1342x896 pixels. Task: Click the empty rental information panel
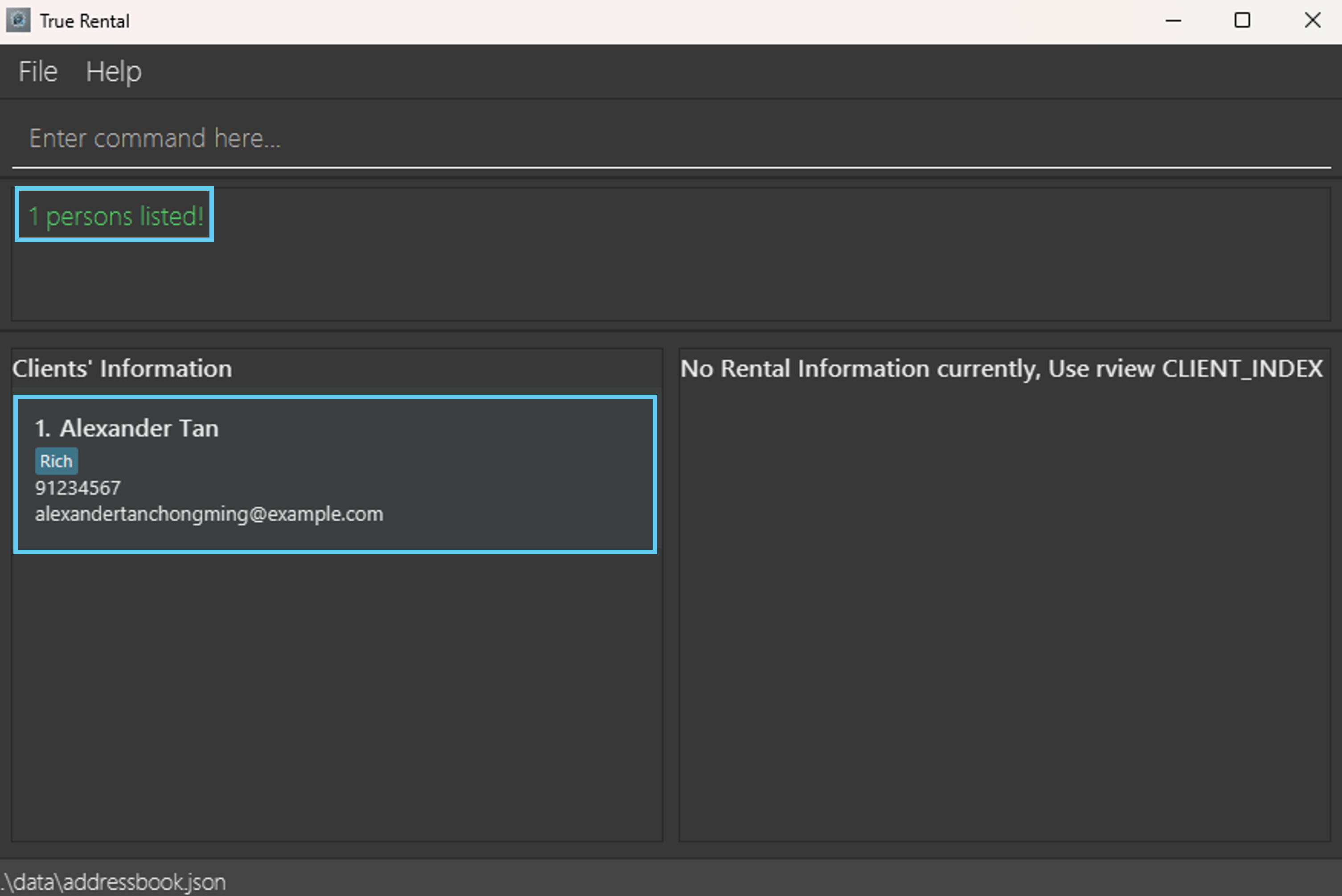1004,617
